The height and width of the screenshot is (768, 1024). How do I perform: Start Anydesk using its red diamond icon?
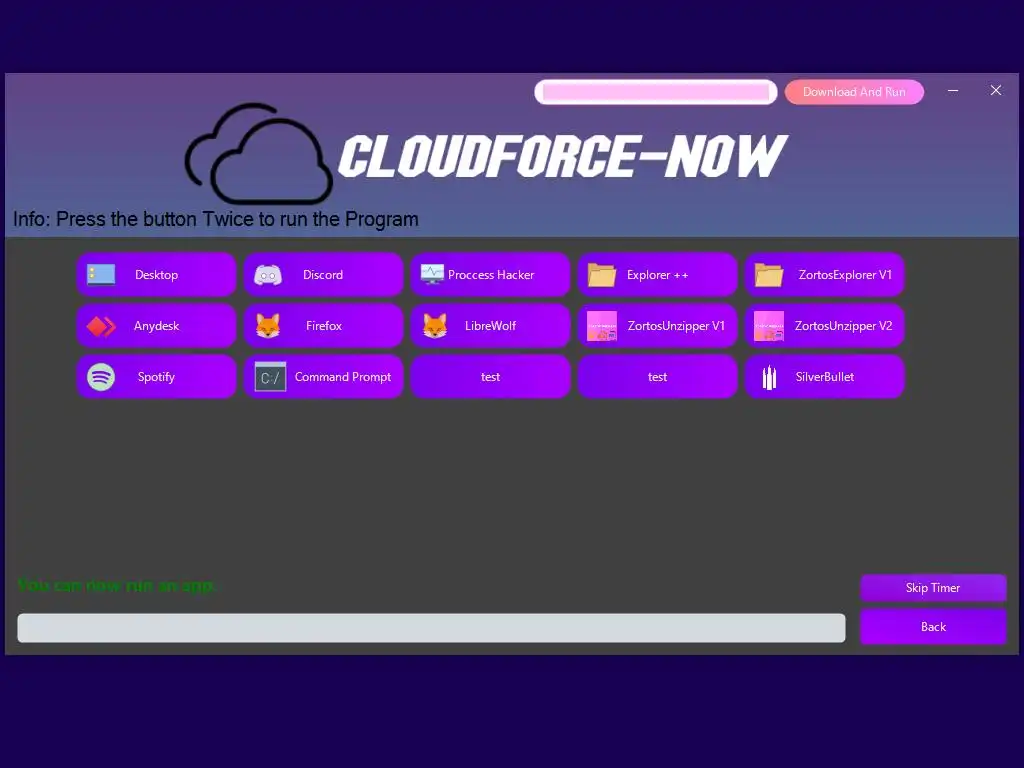click(x=101, y=326)
